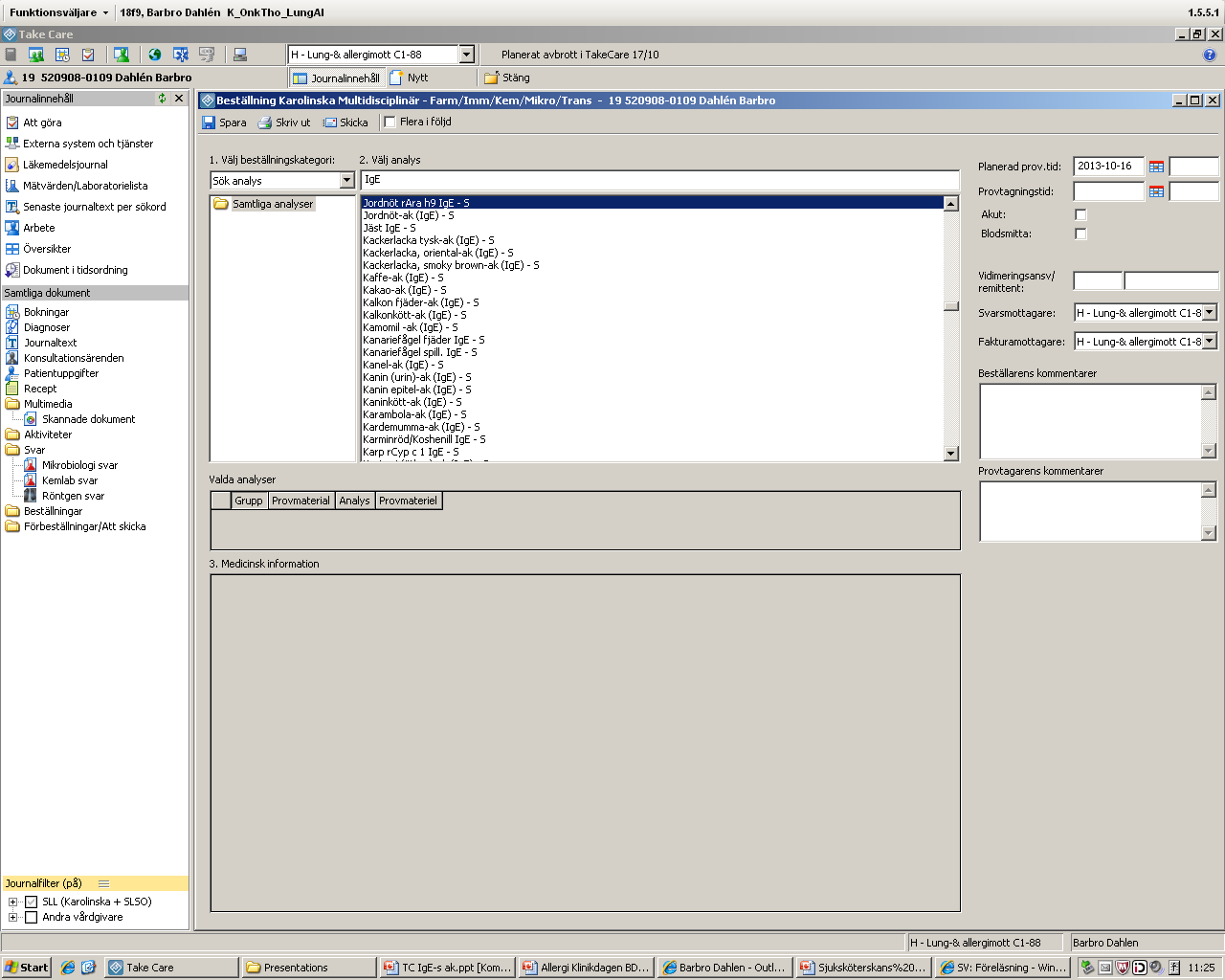
Task: Open Mätvärden/Laboratorielista
Action: point(85,186)
